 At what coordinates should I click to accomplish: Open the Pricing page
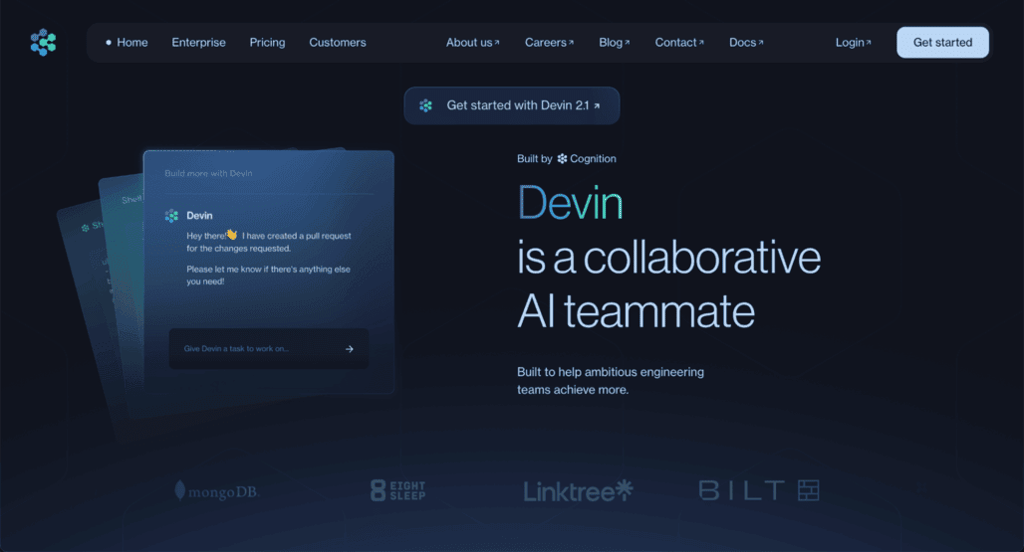click(267, 42)
